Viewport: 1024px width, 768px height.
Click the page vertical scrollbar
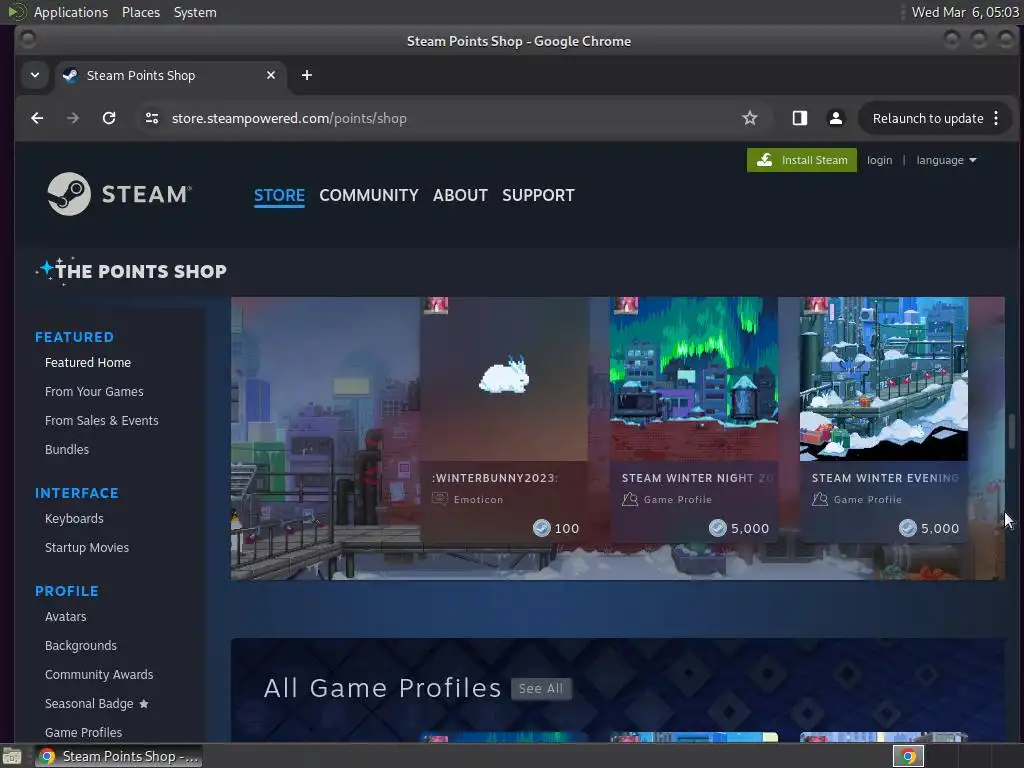click(1012, 431)
